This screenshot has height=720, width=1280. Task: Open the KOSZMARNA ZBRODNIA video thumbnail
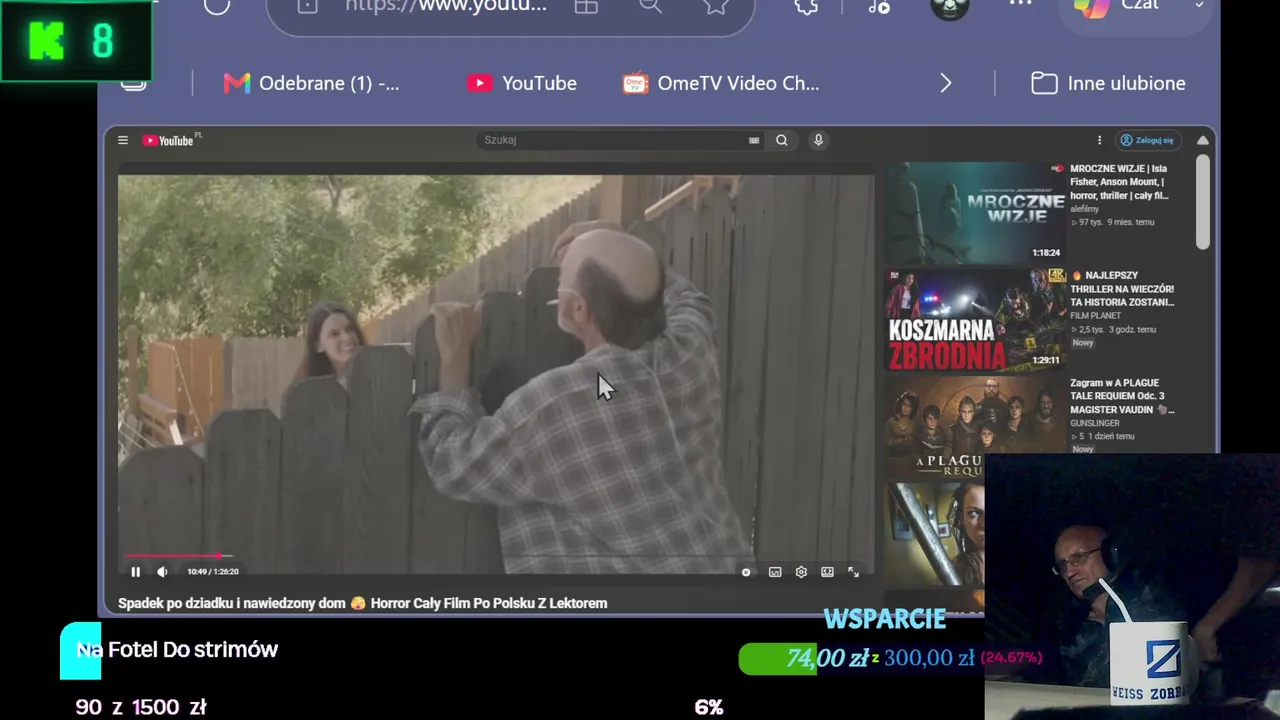(975, 319)
